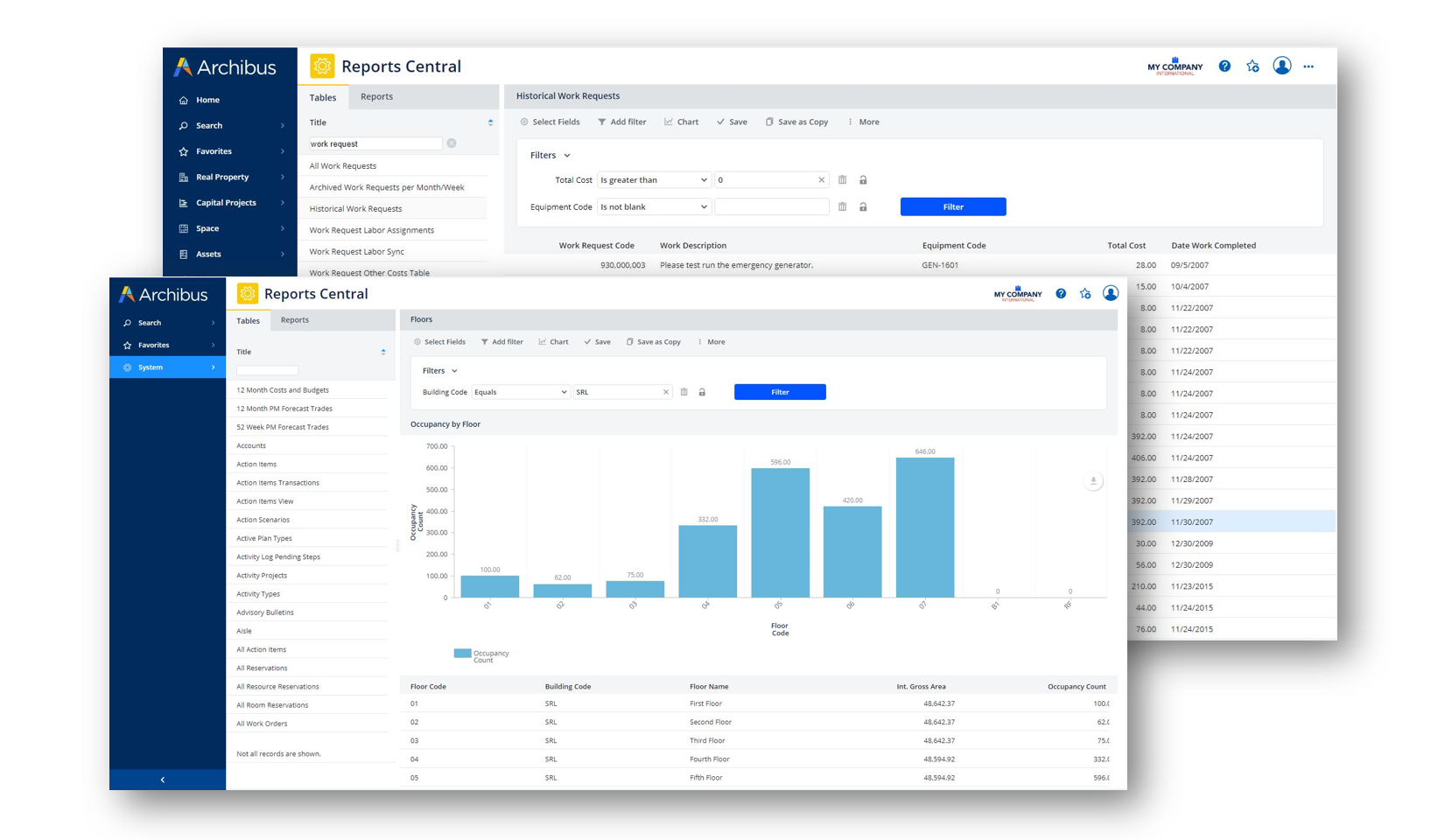
Task: Expand the Filters section in the Floors view
Action: pos(452,371)
